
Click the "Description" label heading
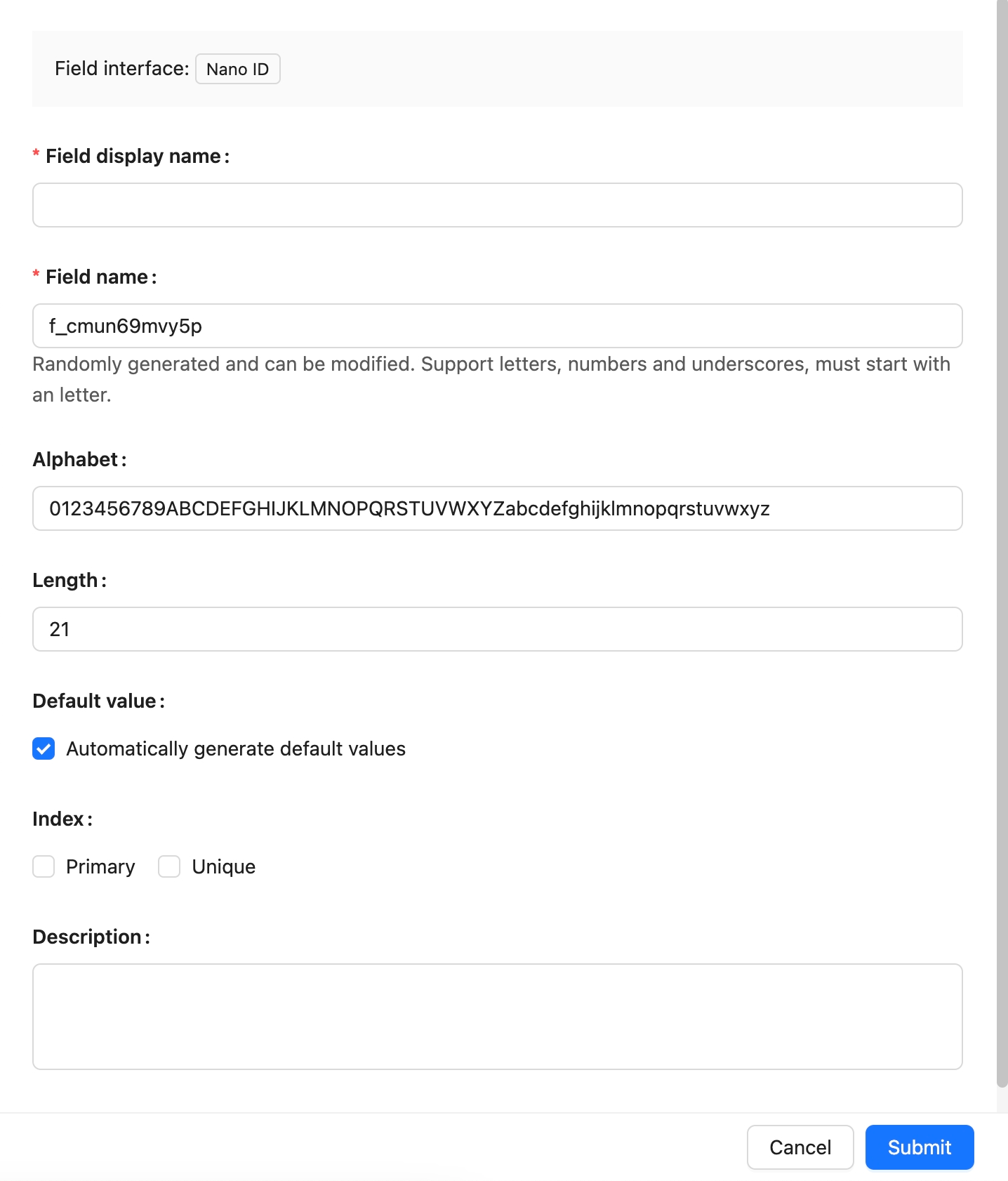[x=87, y=937]
